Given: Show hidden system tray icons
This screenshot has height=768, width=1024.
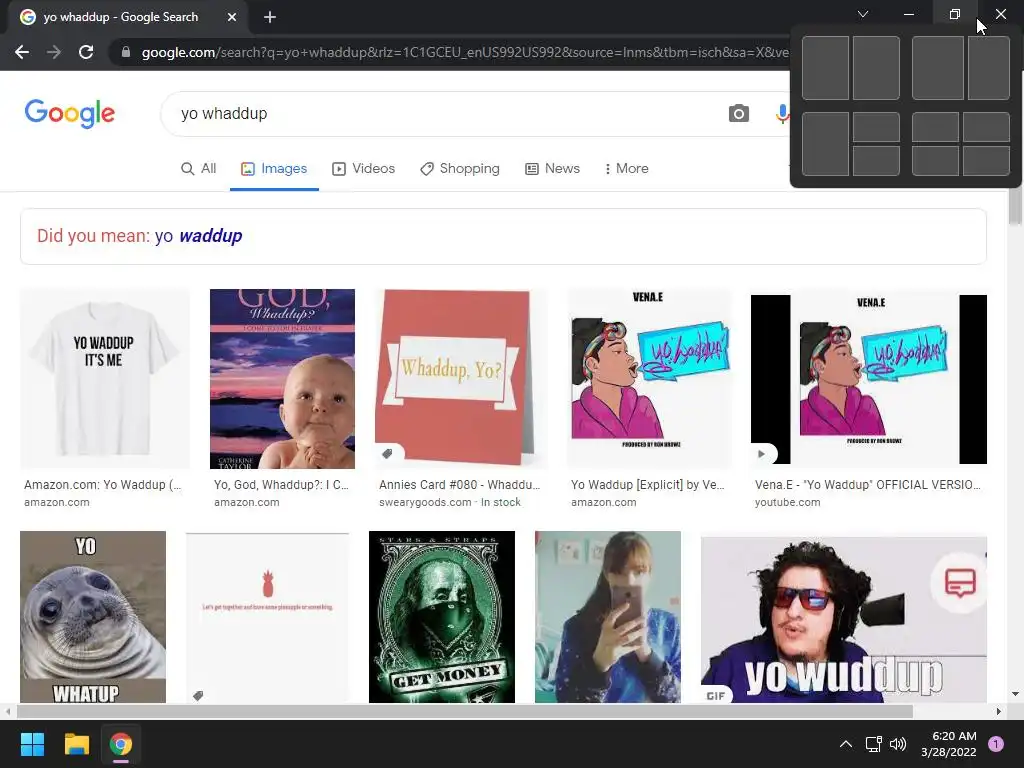Looking at the screenshot, I should point(846,744).
